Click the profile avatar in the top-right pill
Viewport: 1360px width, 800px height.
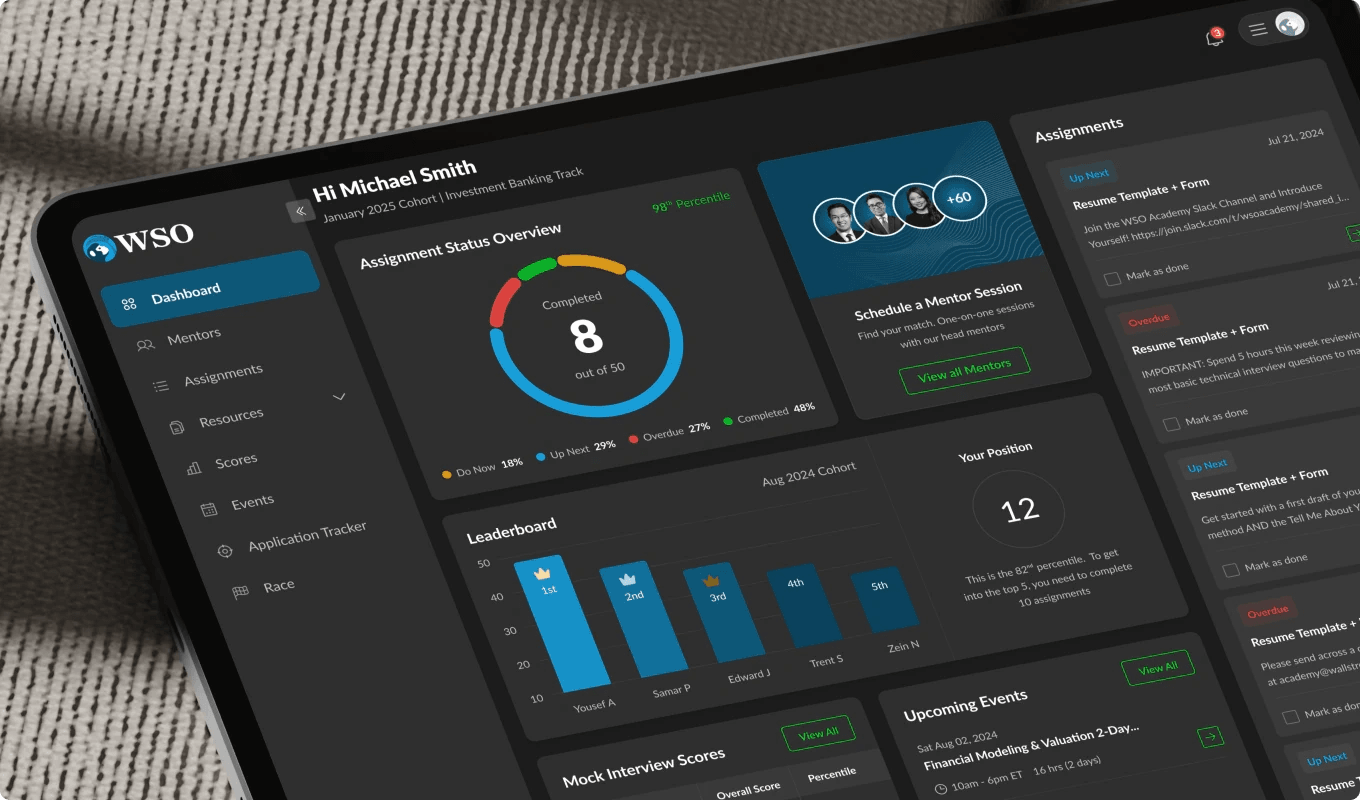click(x=1289, y=25)
